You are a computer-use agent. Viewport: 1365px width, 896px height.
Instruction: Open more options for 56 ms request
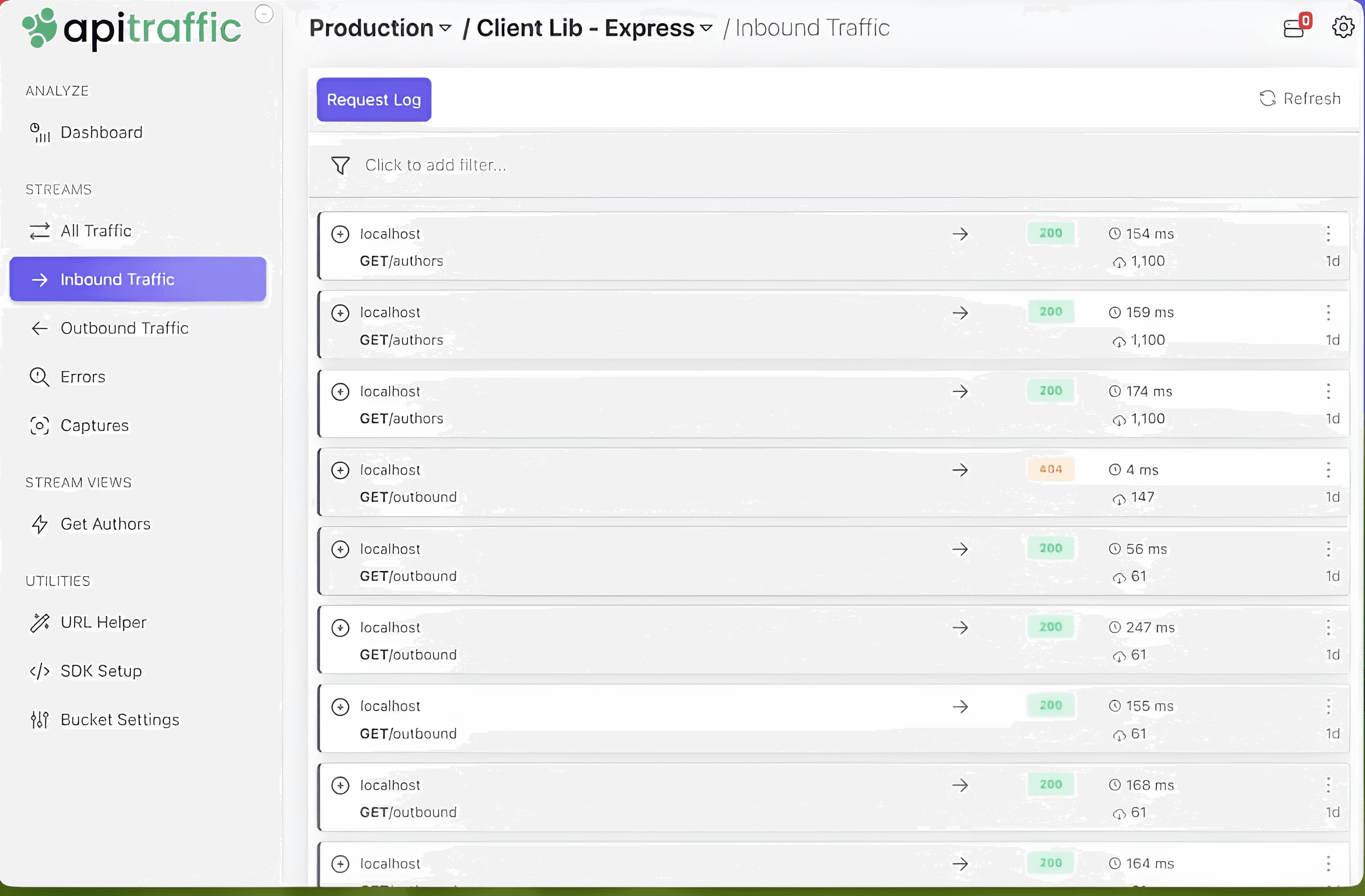(x=1329, y=550)
